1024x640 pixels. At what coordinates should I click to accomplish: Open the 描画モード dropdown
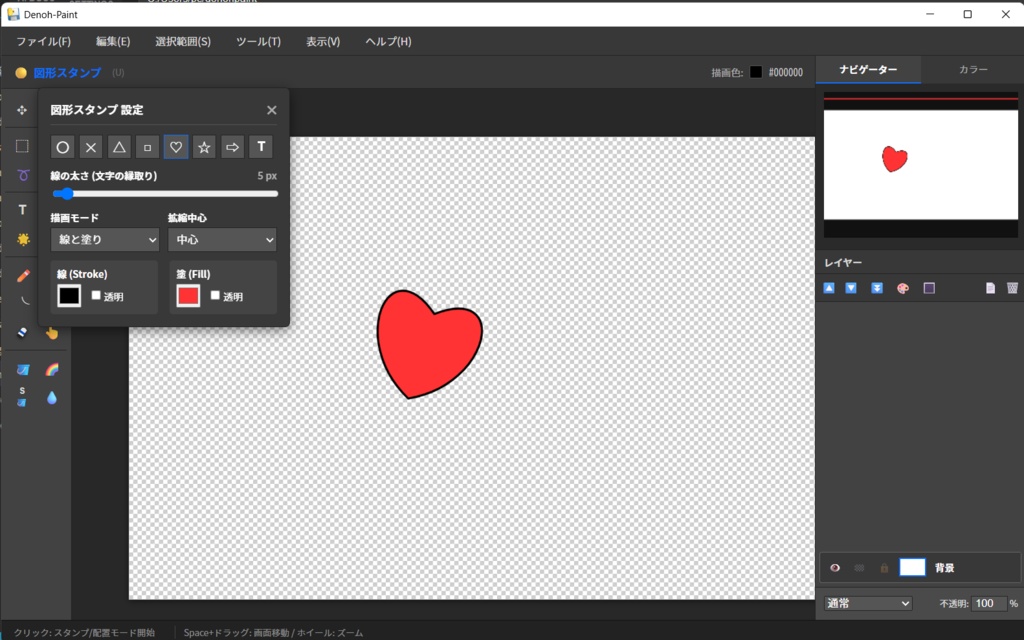click(x=104, y=240)
